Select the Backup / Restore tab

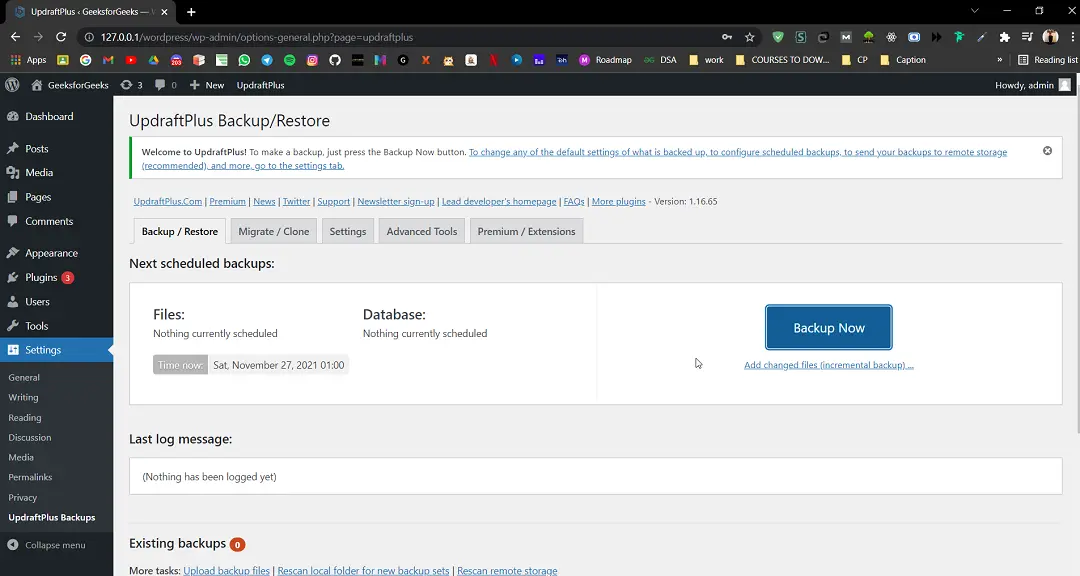click(180, 232)
